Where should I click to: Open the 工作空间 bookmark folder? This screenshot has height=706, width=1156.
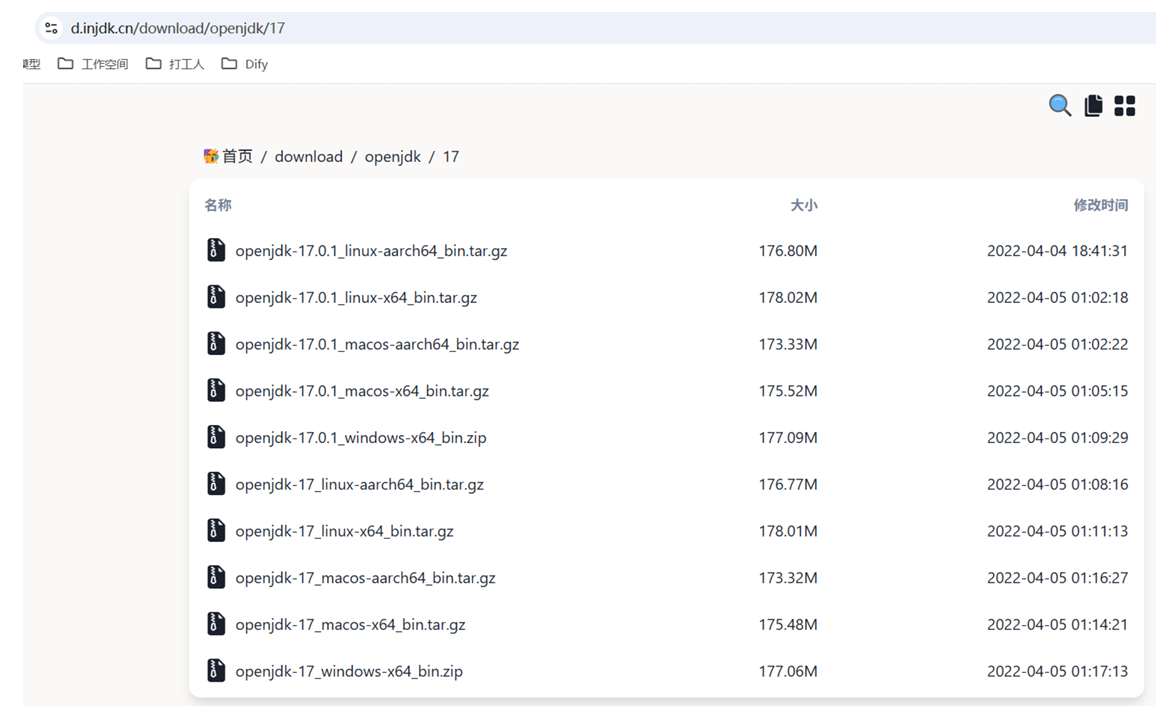click(93, 64)
